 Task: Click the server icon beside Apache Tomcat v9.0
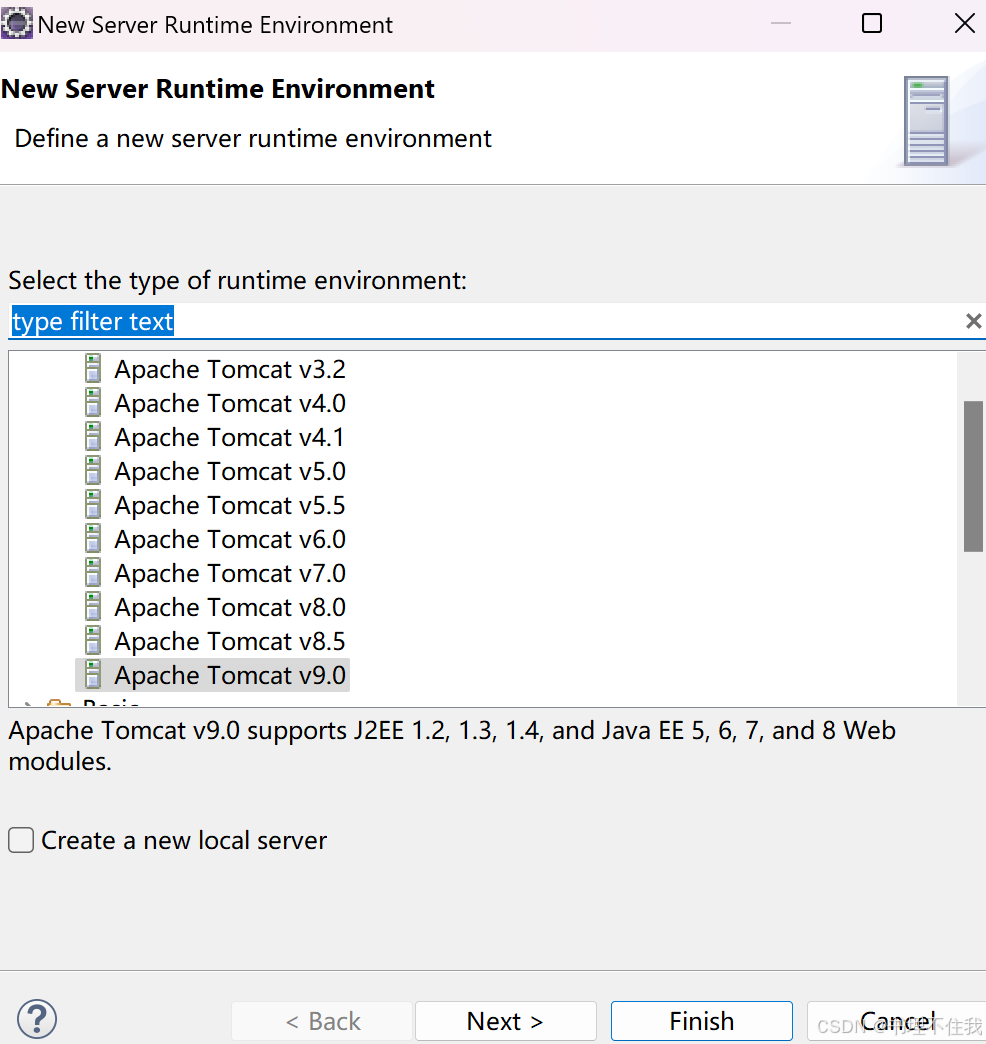(x=93, y=674)
